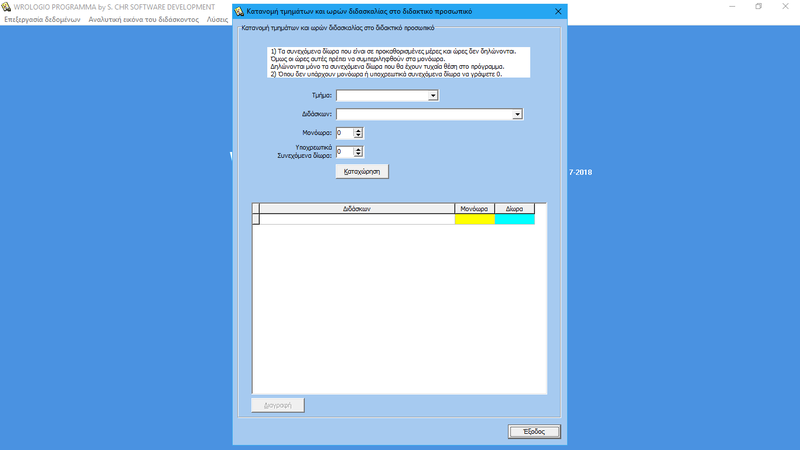Open the Αναλυτική εικόνα του διδάσκοντος menu
Screen dimensions: 800x450
(x=144, y=19)
